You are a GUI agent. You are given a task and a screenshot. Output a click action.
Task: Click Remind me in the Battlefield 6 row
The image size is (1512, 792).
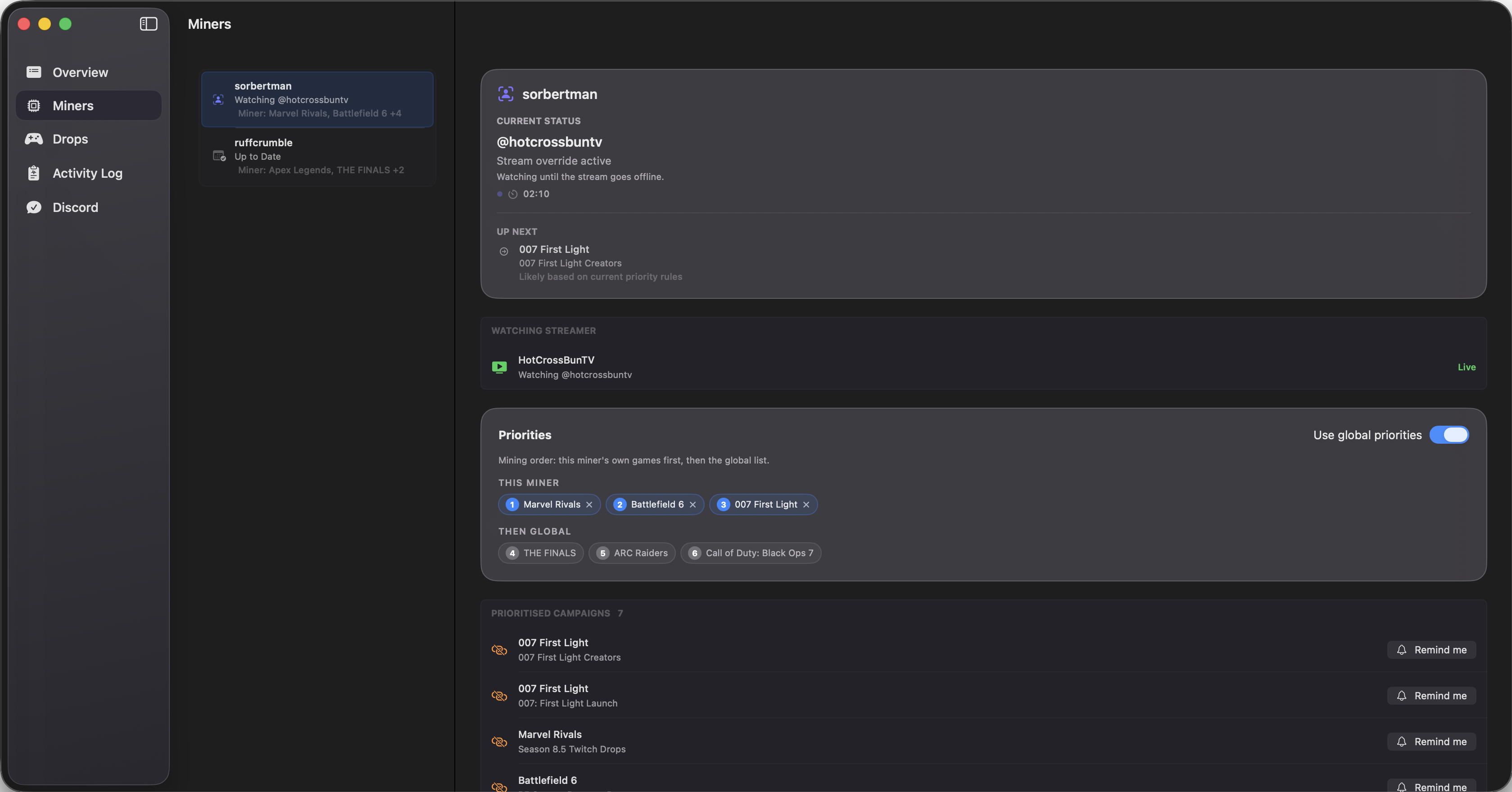(x=1431, y=786)
